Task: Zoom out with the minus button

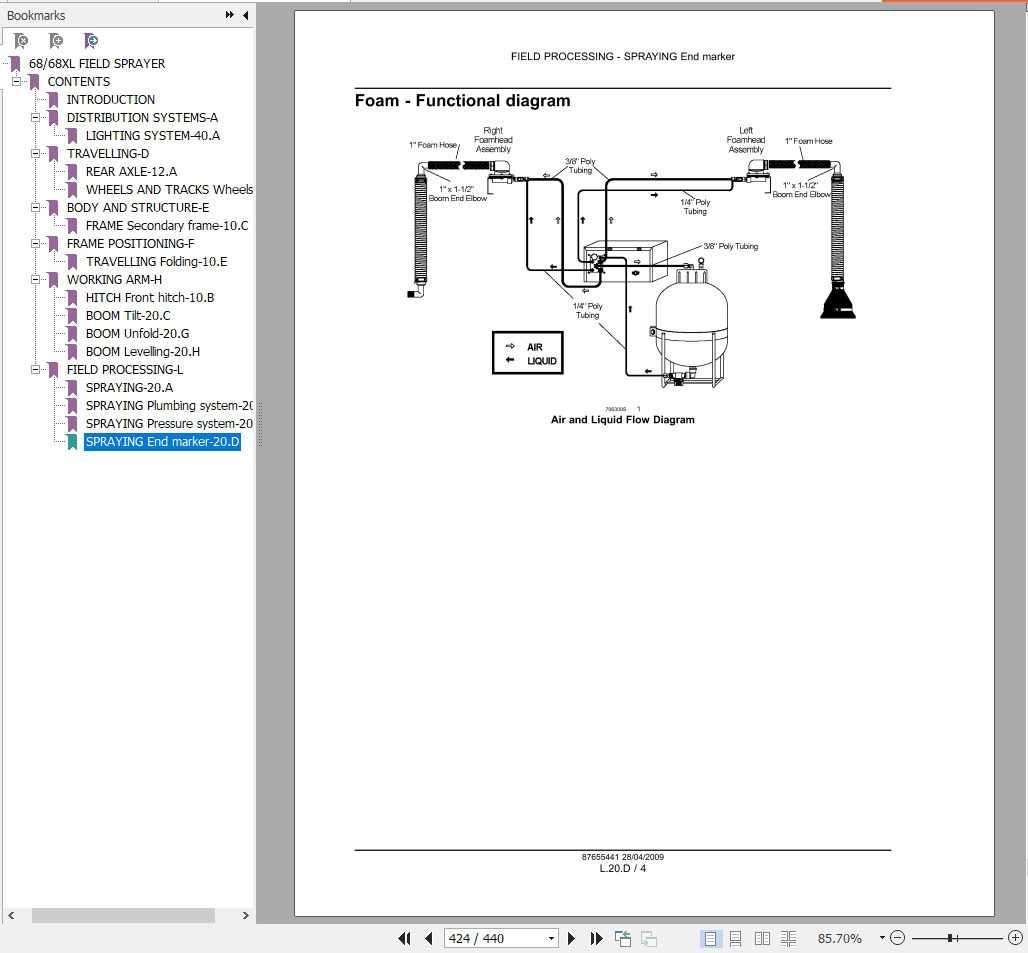Action: point(898,938)
